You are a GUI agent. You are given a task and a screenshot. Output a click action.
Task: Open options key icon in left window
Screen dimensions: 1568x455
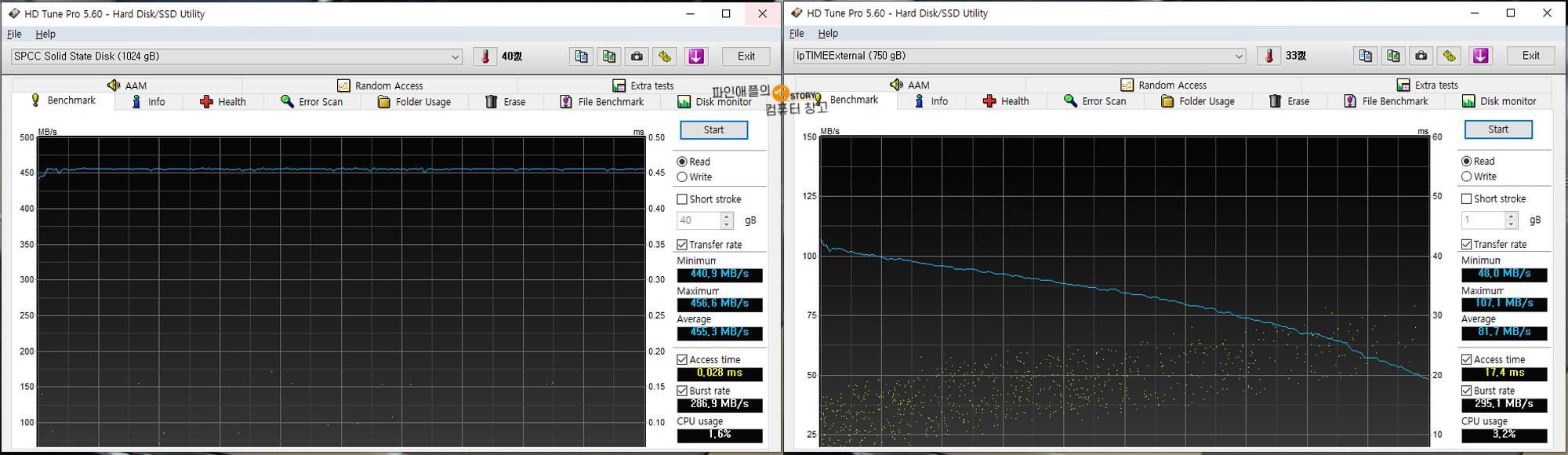click(x=665, y=56)
